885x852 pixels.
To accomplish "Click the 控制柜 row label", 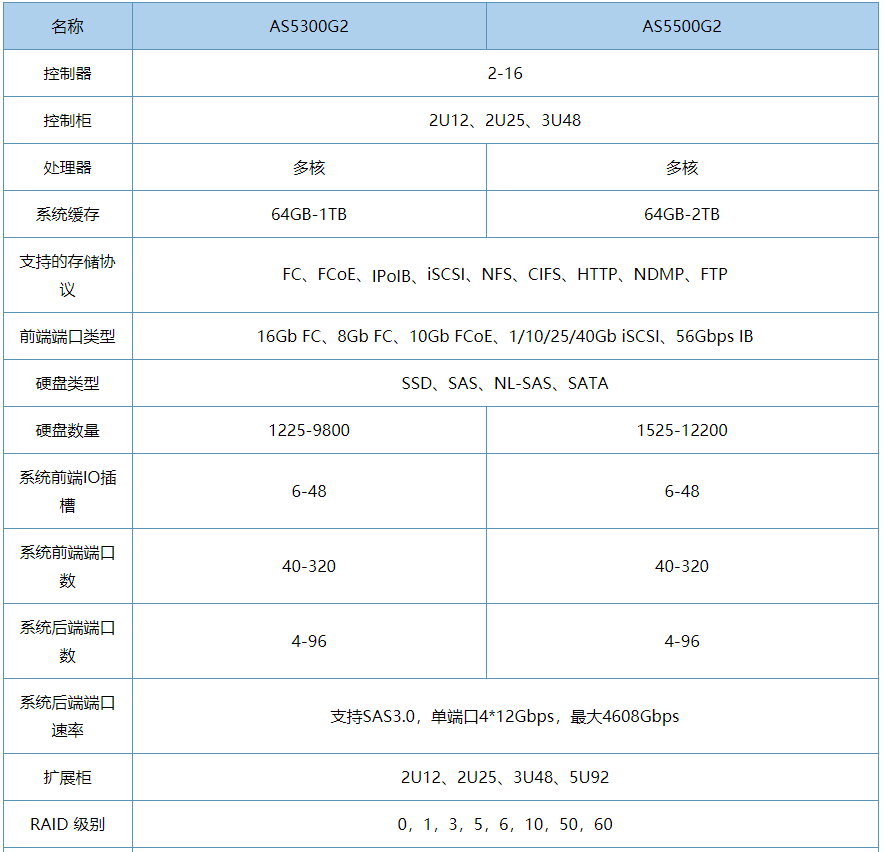I will tap(67, 120).
